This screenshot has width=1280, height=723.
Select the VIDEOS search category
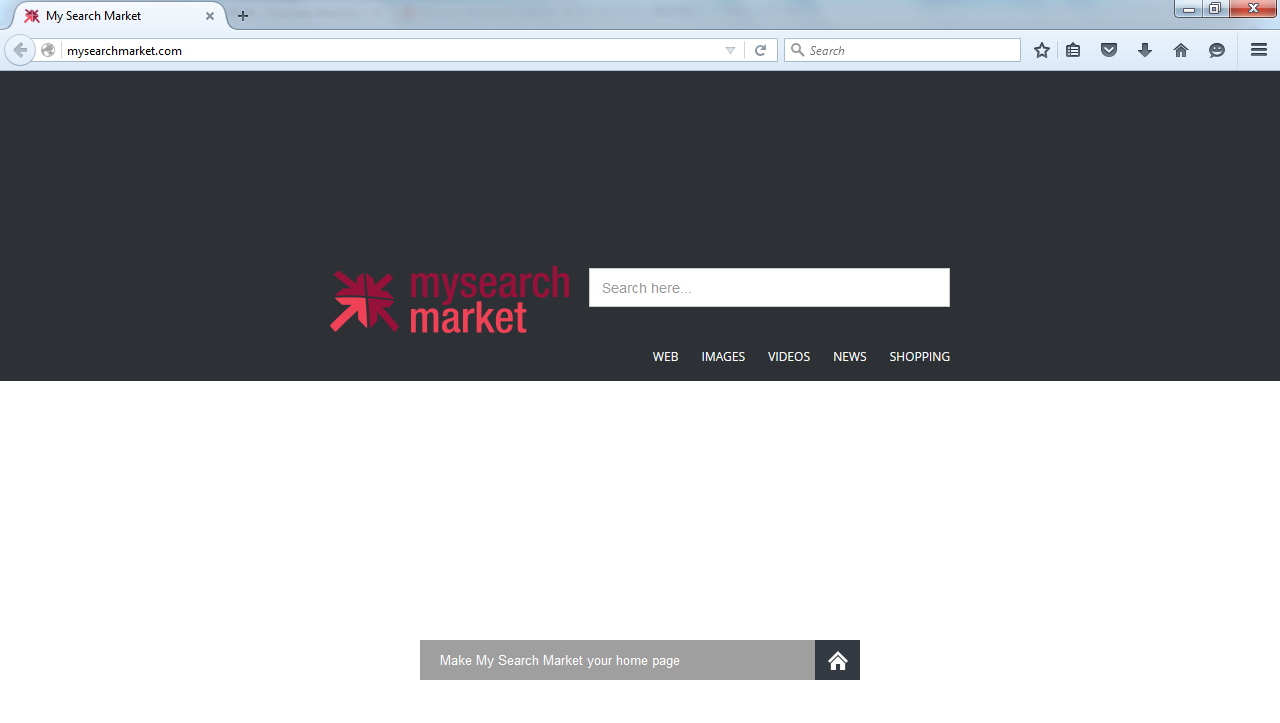click(x=789, y=357)
